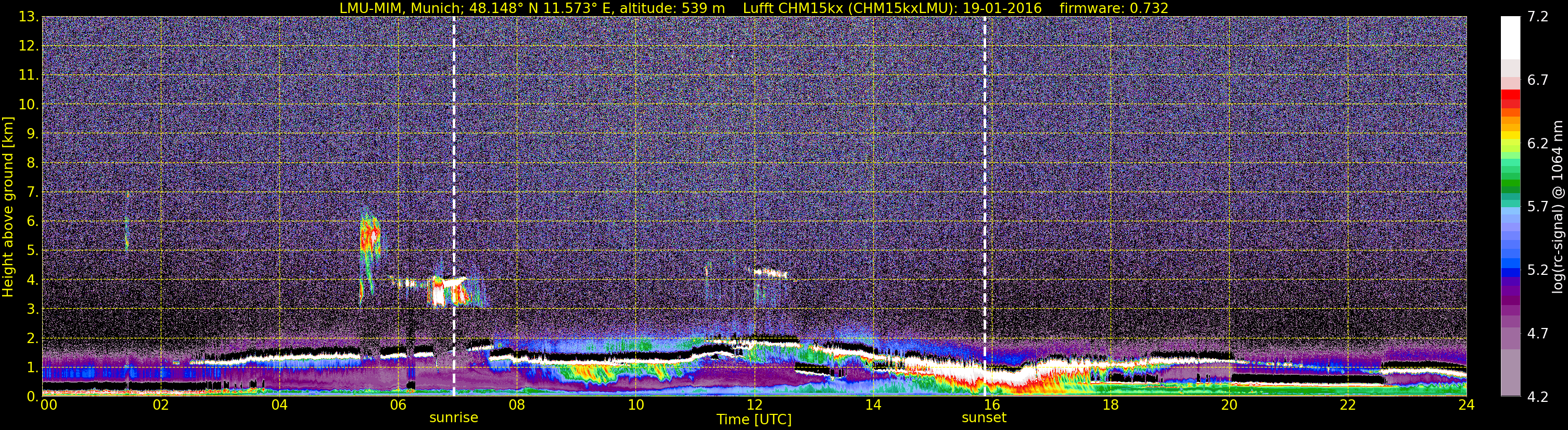Viewport: 1568px width, 430px height.
Task: Click the height axis tick '7.'
Action: 32,193
